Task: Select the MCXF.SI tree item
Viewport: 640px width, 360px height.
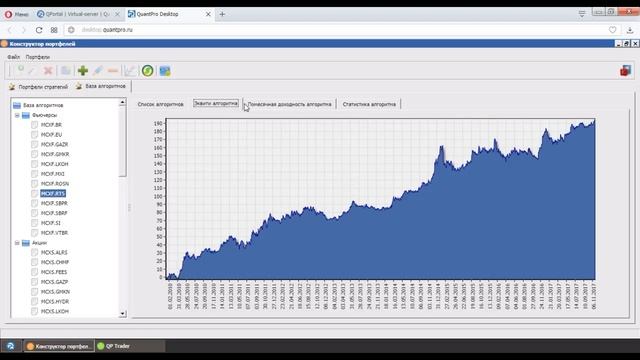Action: coord(51,223)
